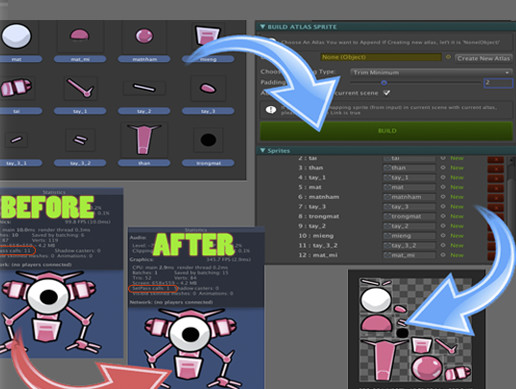Select the tay_1 sprite thumbnail
The height and width of the screenshot is (389, 516).
click(x=80, y=88)
